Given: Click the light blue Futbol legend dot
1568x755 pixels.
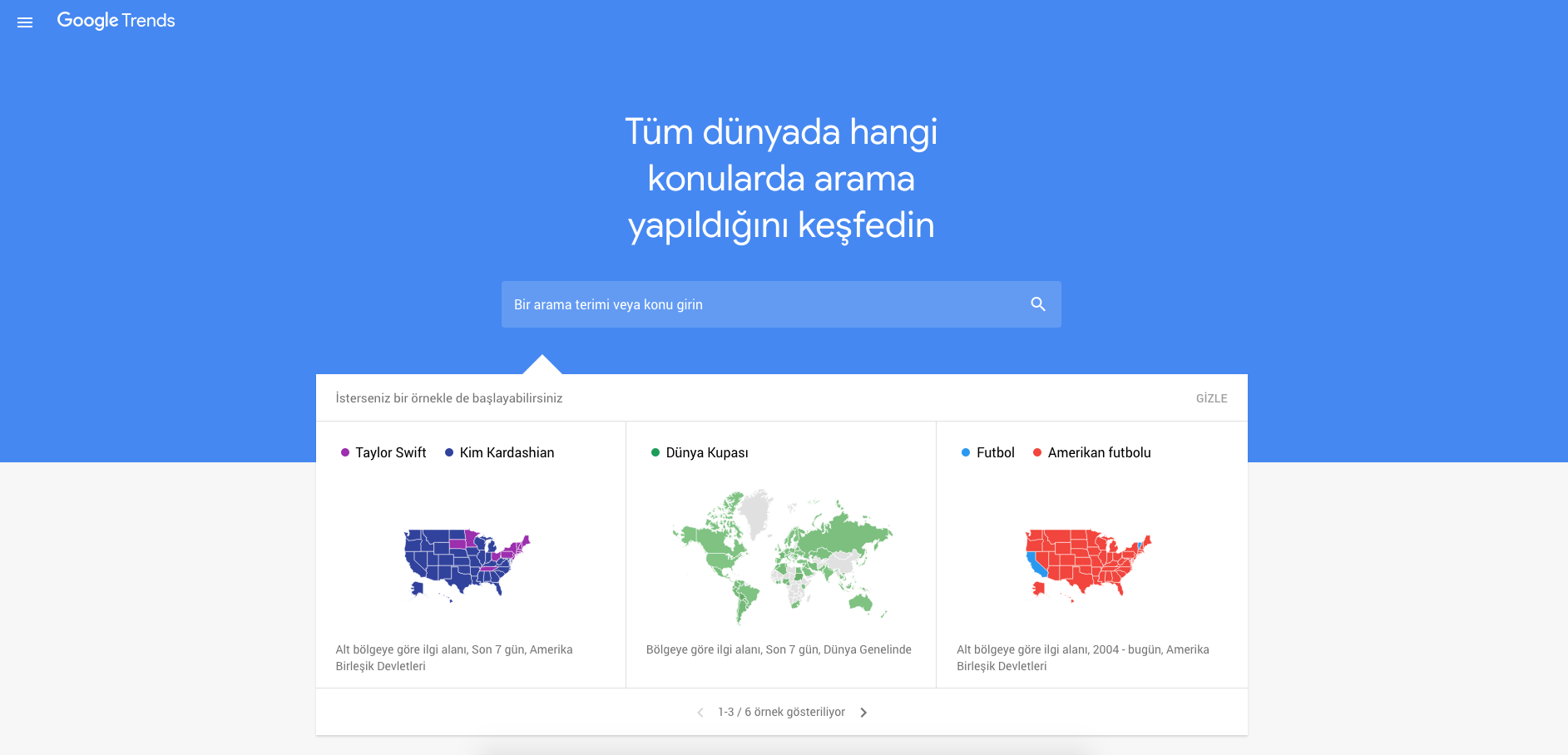Looking at the screenshot, I should pyautogui.click(x=966, y=452).
